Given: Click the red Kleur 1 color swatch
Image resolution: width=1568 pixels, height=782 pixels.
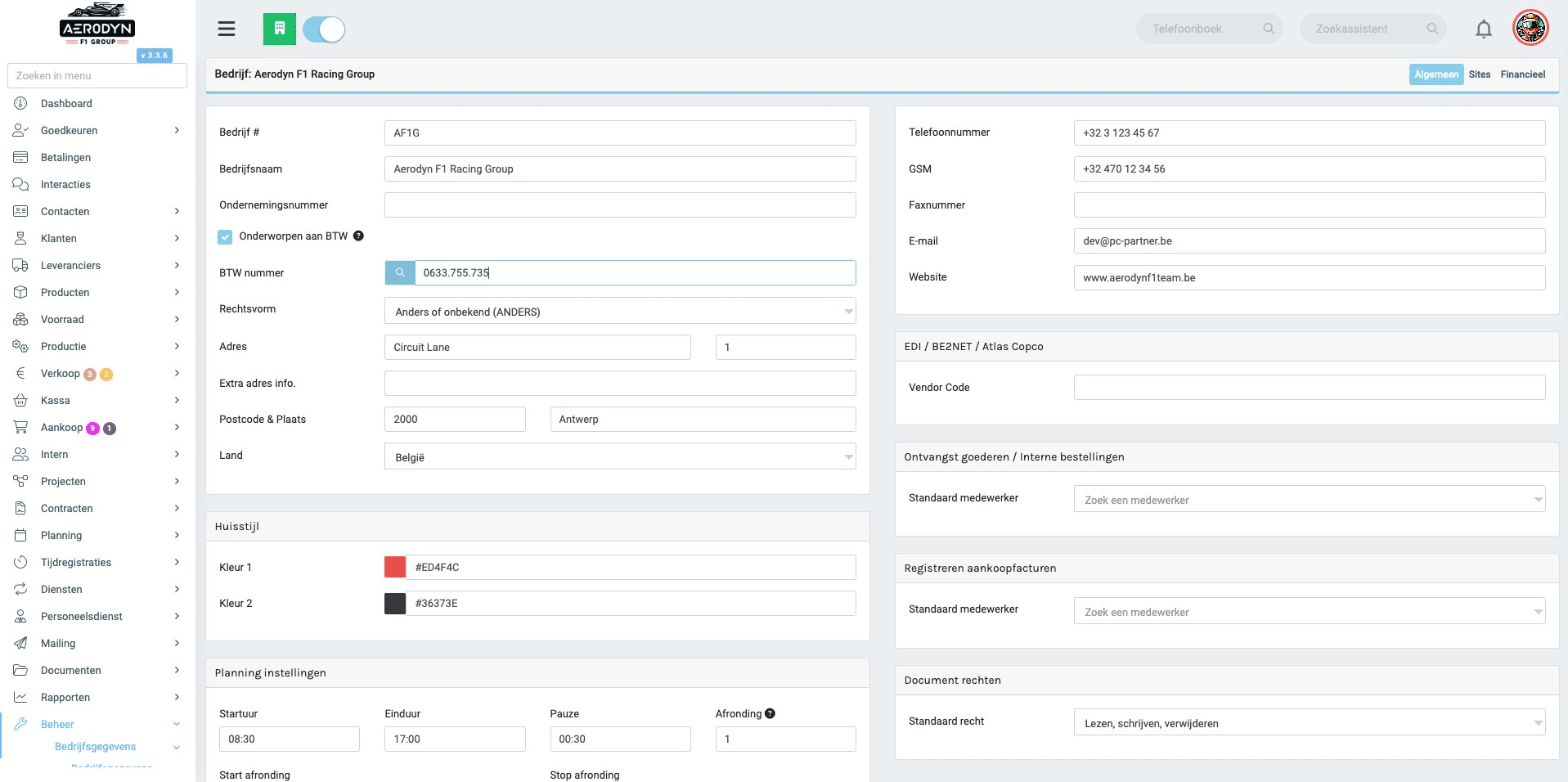Looking at the screenshot, I should (395, 567).
